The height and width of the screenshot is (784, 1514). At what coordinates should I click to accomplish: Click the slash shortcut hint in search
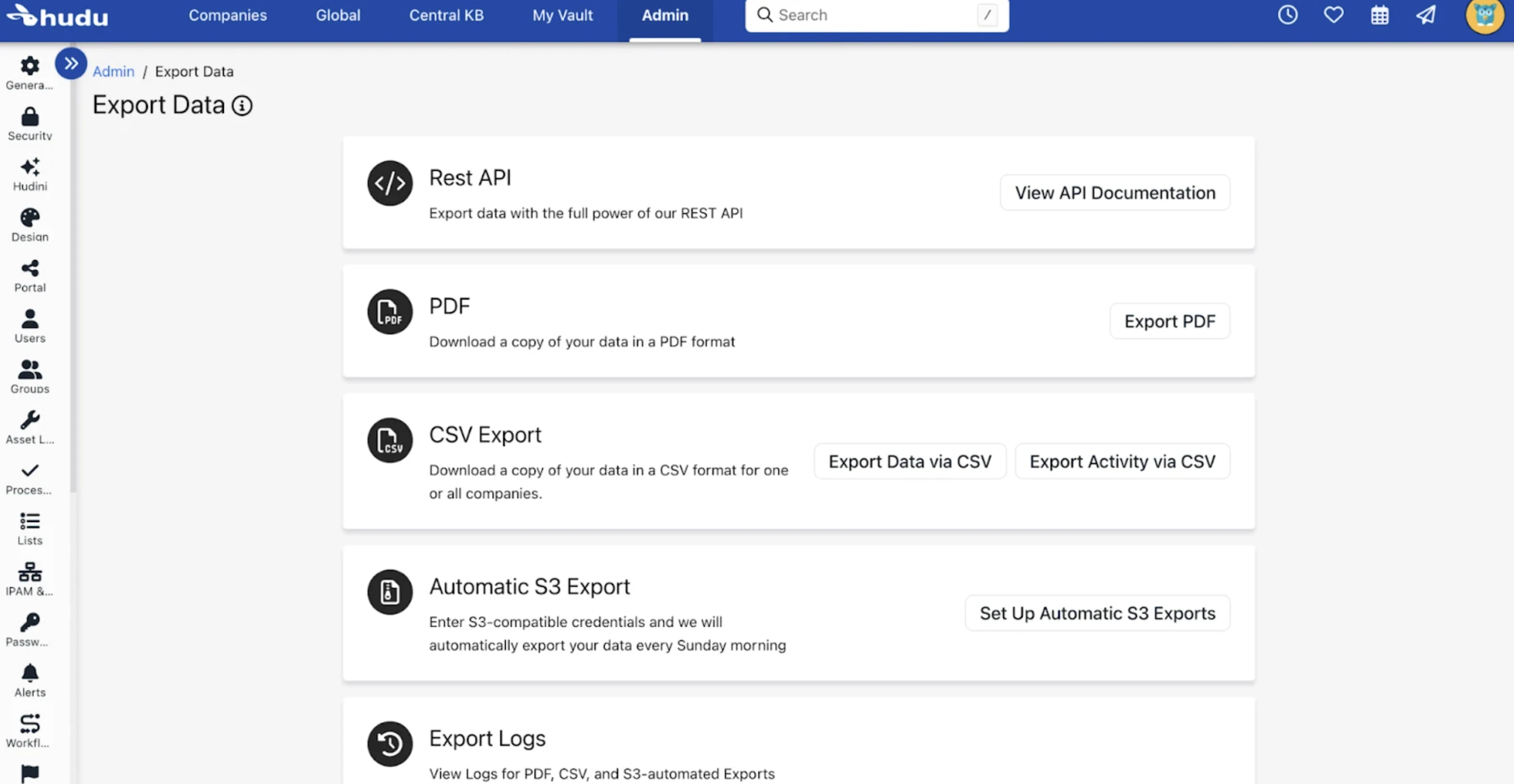[987, 15]
